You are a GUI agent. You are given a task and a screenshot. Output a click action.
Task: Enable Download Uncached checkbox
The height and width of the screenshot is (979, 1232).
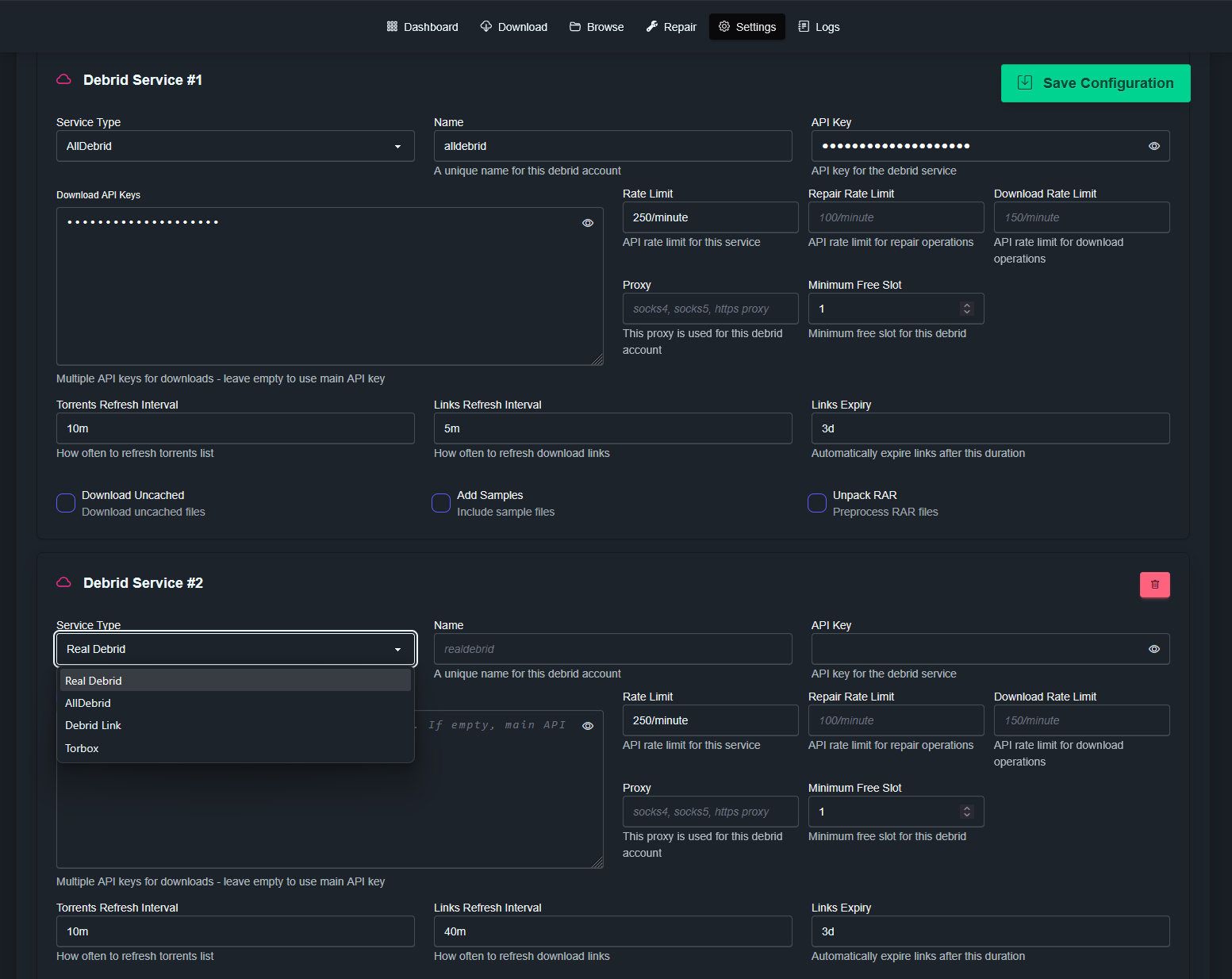tap(66, 503)
